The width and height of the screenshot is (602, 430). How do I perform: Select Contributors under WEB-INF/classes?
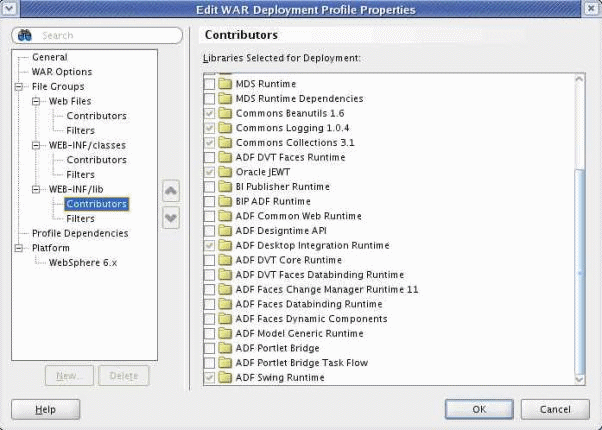pyautogui.click(x=96, y=160)
